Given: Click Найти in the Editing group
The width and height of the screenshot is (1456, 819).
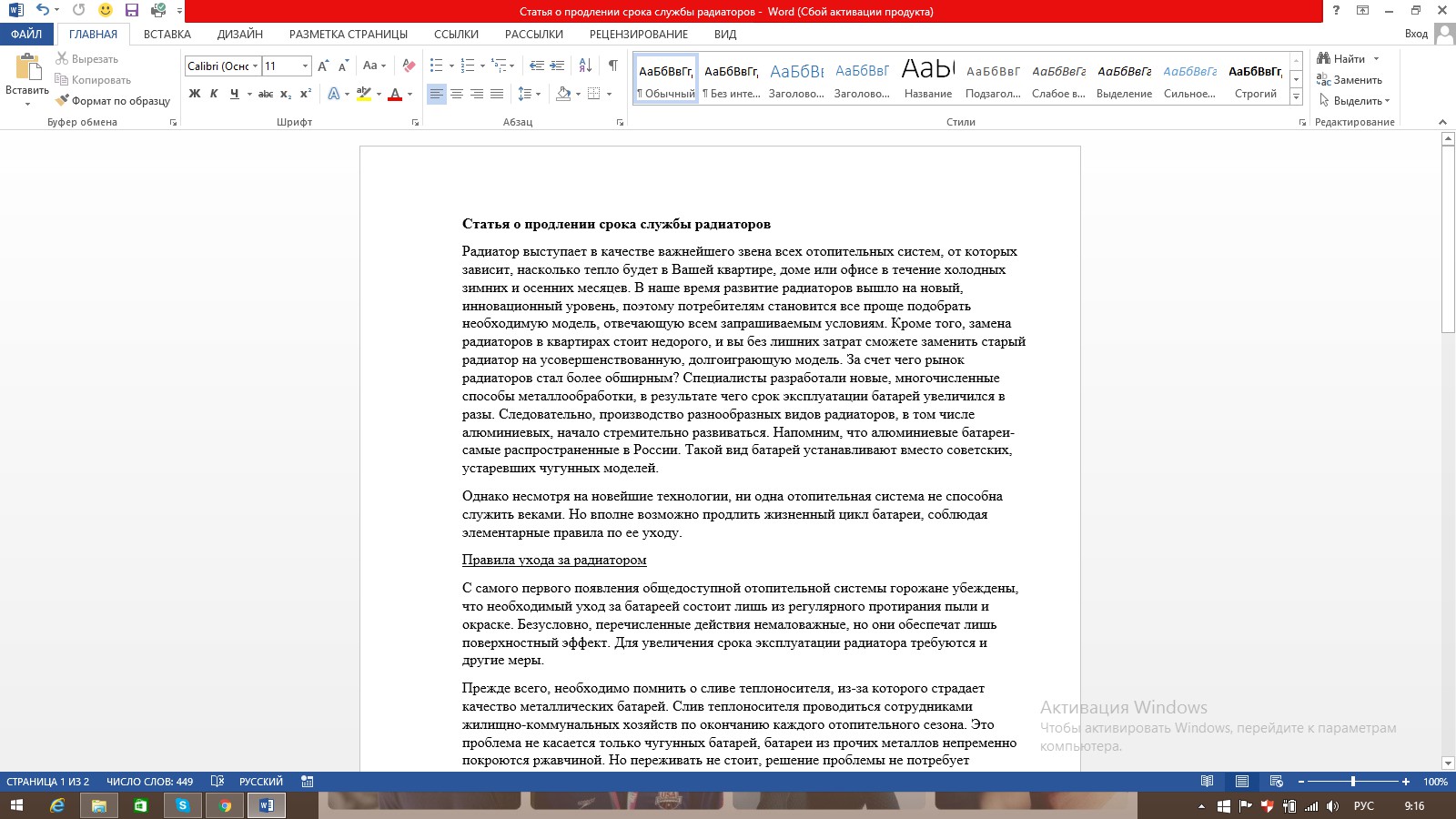Looking at the screenshot, I should 1341,58.
